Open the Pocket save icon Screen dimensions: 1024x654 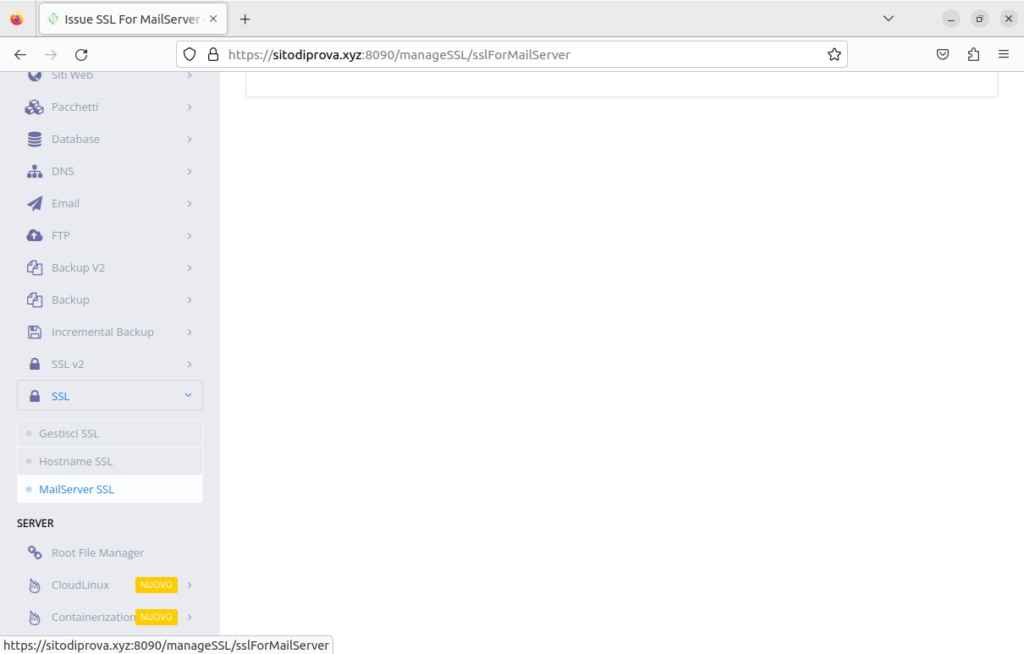[942, 55]
